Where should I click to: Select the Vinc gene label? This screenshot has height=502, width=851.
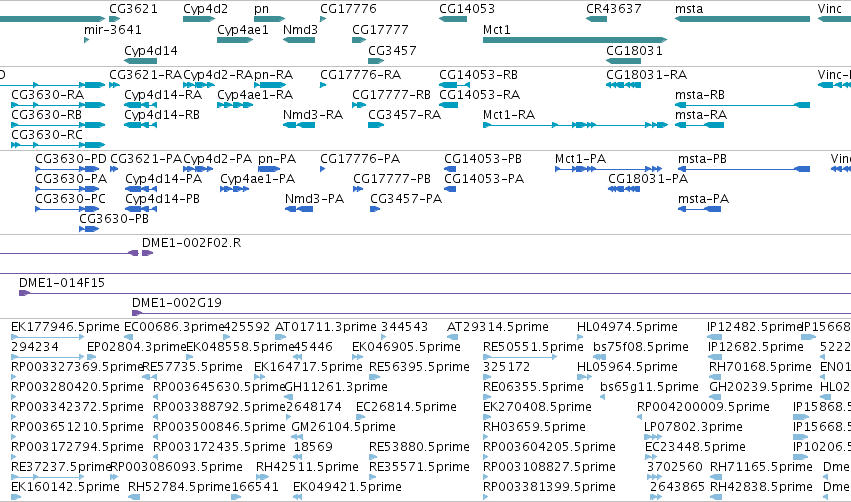tap(830, 9)
